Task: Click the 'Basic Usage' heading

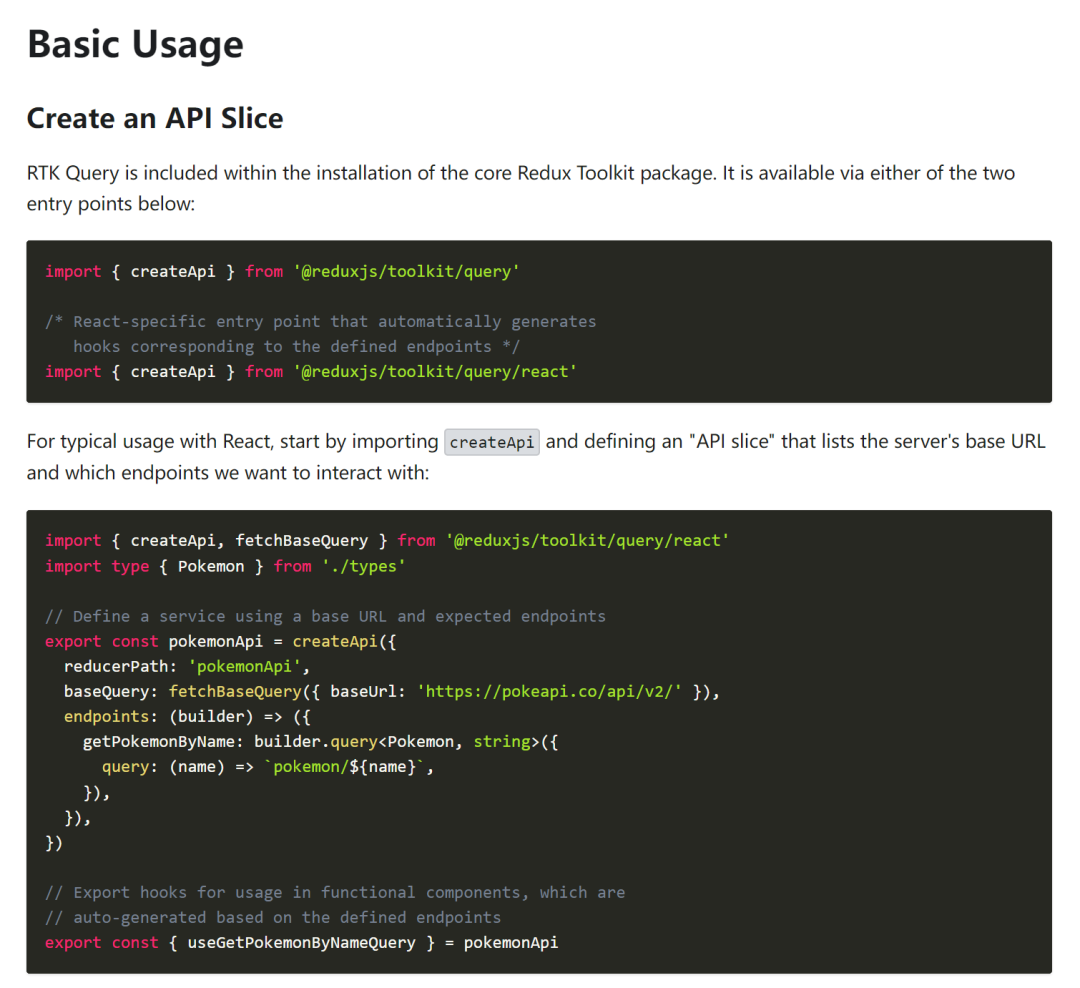Action: point(135,45)
